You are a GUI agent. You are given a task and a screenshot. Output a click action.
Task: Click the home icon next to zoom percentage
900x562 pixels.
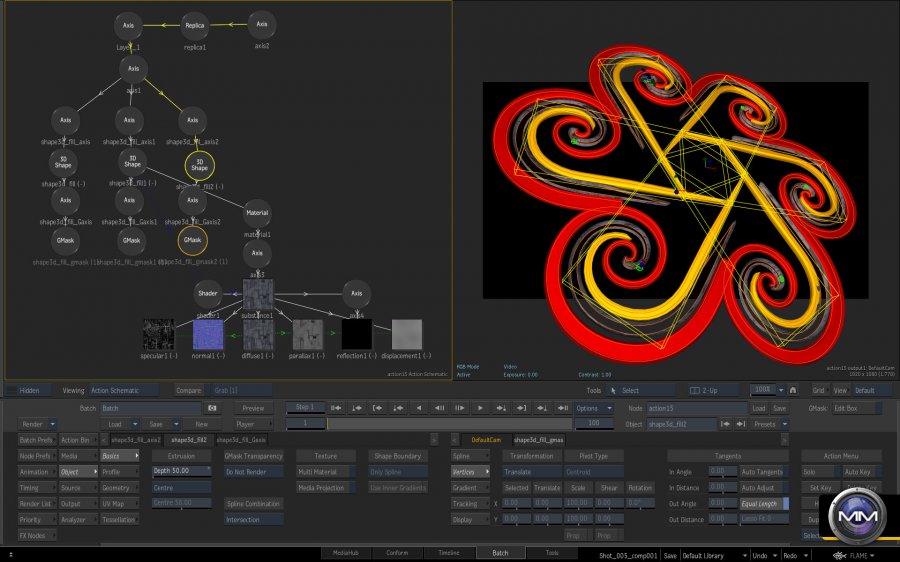[793, 390]
